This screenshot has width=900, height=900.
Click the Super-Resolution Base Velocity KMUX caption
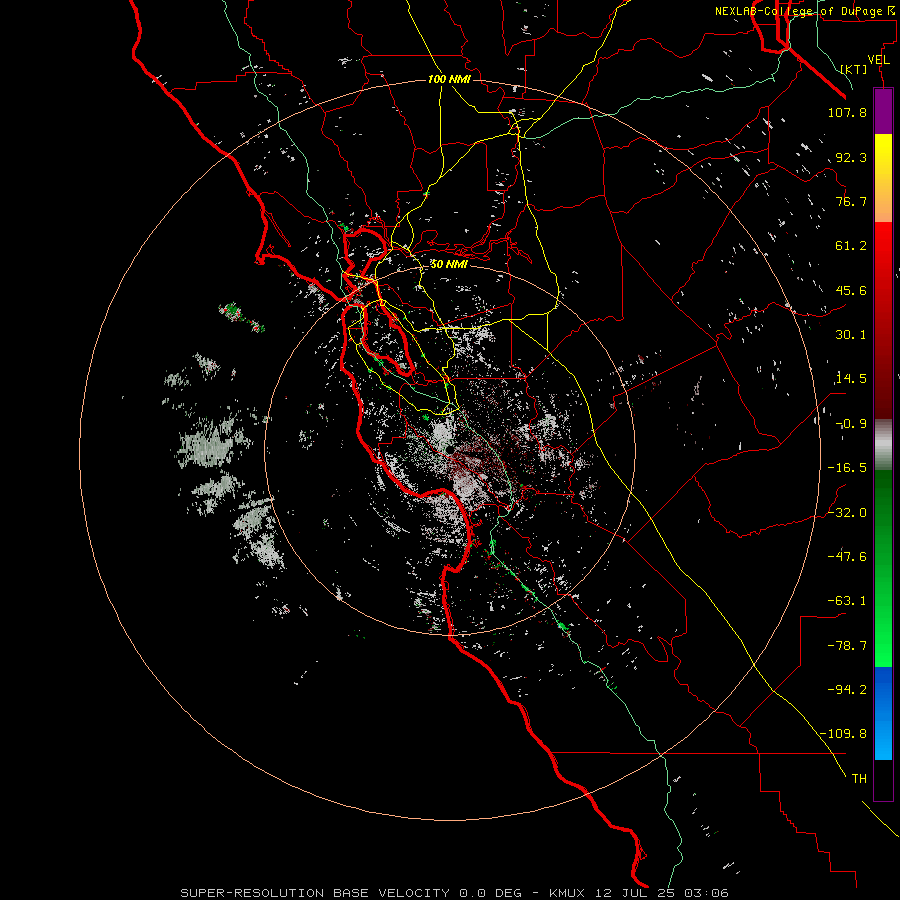455,893
